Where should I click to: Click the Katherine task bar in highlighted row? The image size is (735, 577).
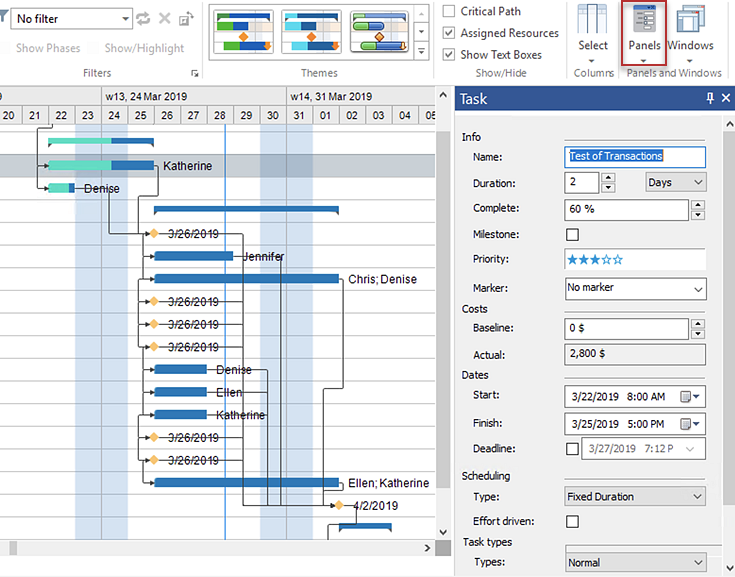pyautogui.click(x=101, y=165)
